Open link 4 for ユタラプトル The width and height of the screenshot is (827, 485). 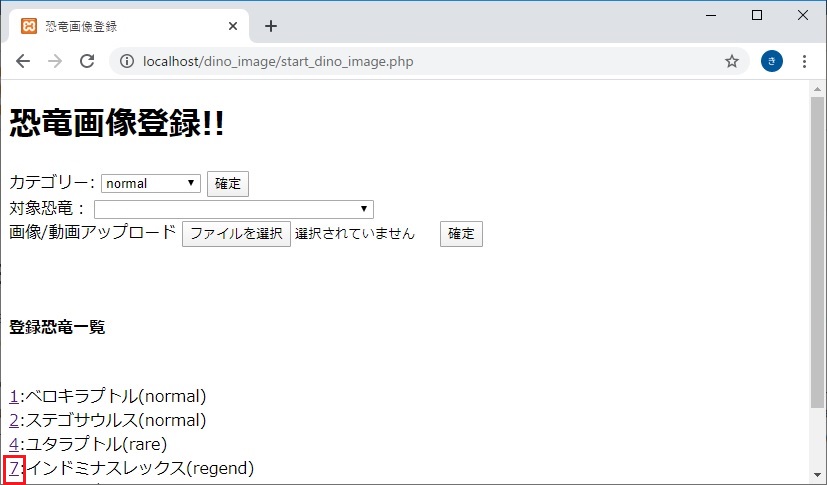click(14, 444)
